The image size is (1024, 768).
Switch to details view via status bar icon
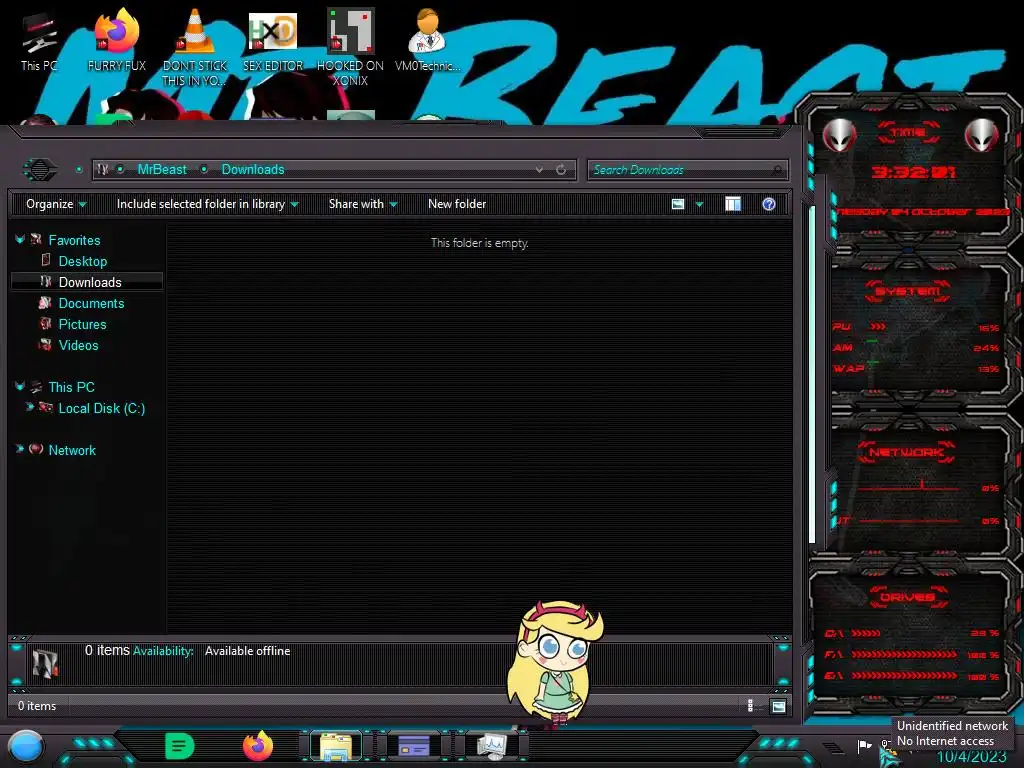click(750, 706)
